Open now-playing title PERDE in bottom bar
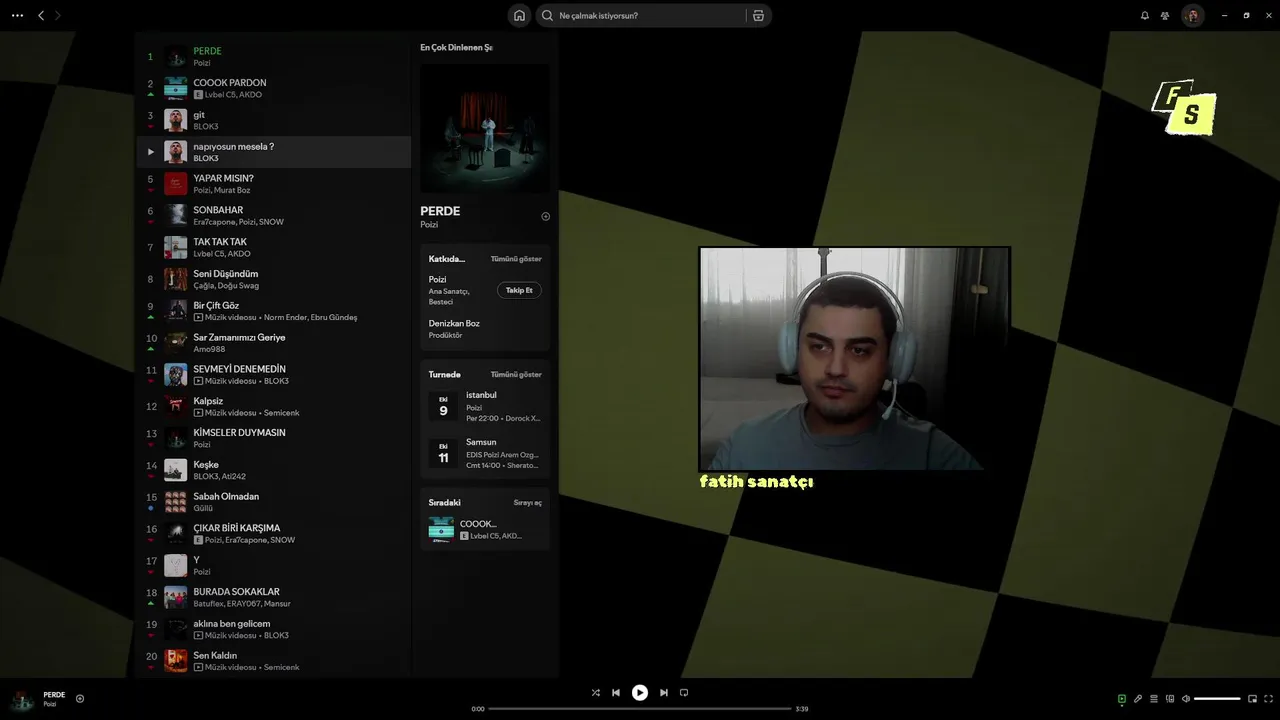1280x720 pixels. [54, 694]
